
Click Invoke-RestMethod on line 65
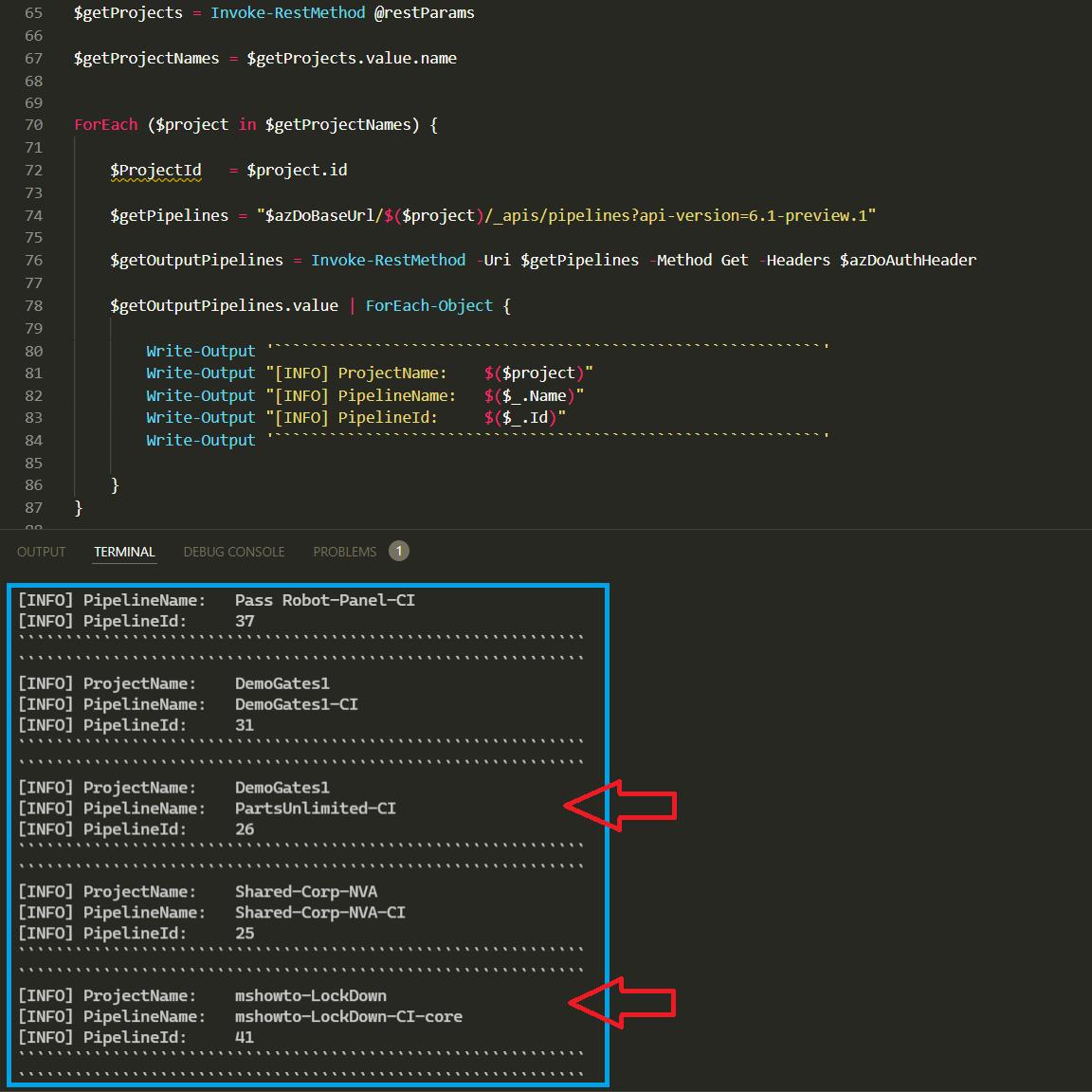(x=287, y=13)
